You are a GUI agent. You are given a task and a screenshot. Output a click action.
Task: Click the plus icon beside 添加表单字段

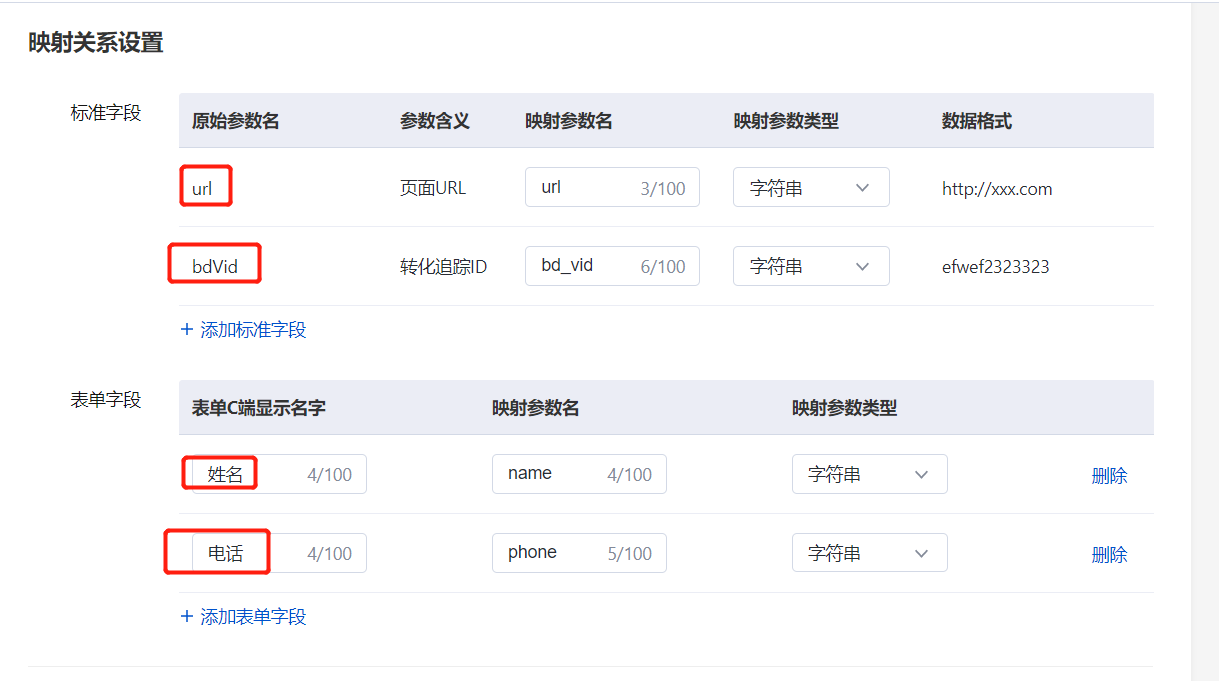point(187,617)
